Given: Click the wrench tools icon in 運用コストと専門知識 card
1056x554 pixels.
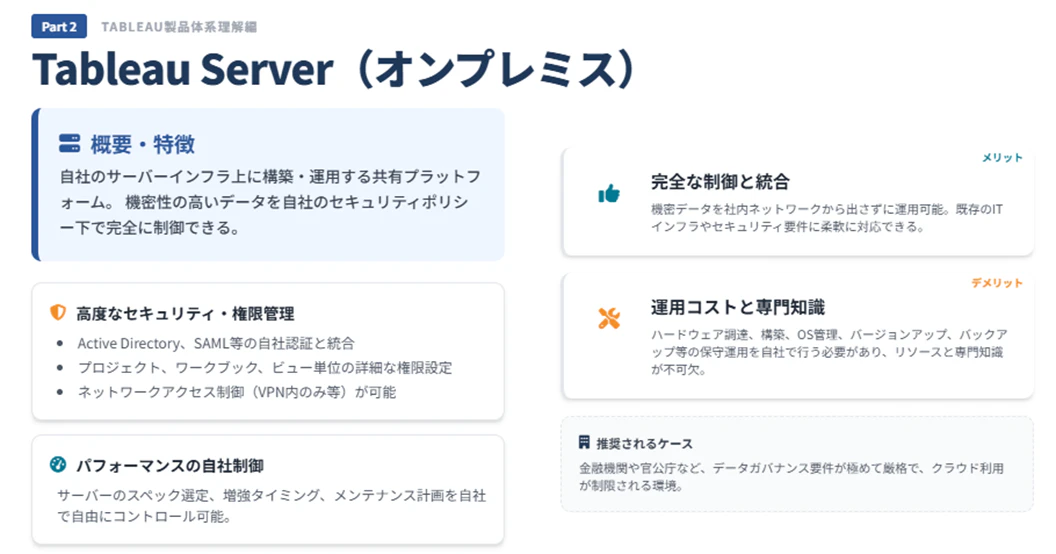Looking at the screenshot, I should pyautogui.click(x=609, y=318).
